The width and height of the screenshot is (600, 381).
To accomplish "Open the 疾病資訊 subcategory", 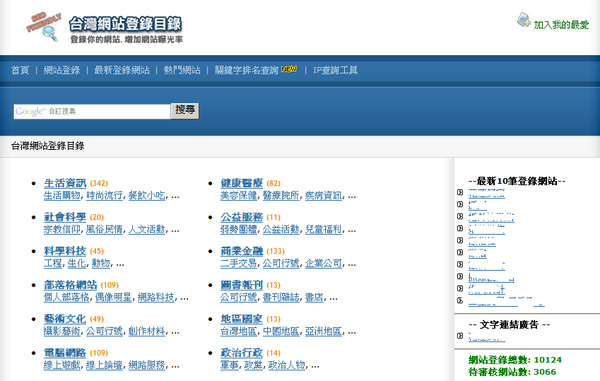I will pyautogui.click(x=323, y=195).
